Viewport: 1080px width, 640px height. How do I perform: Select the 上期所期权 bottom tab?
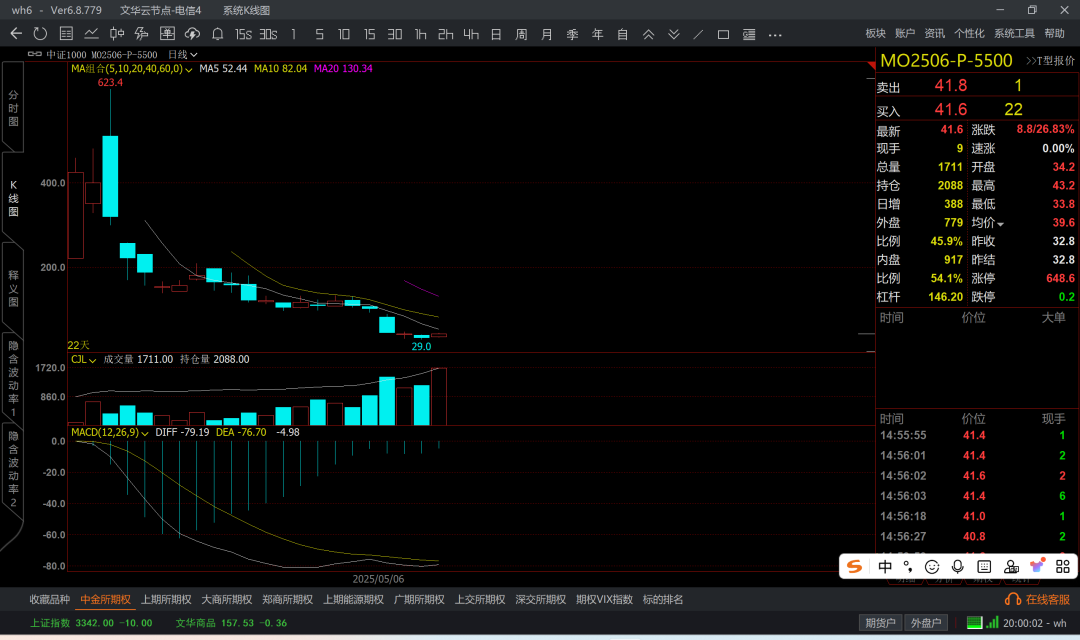166,599
